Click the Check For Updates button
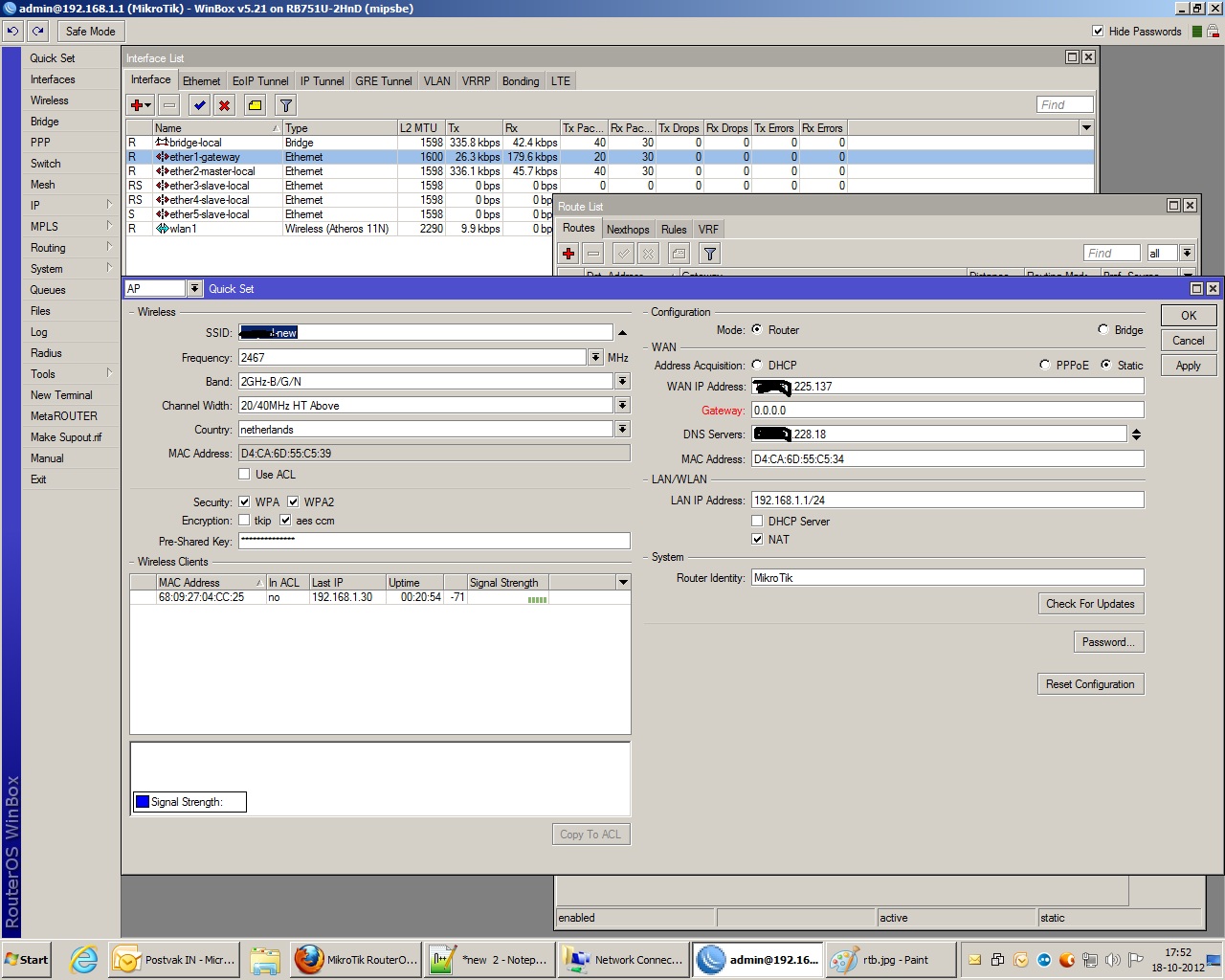 pyautogui.click(x=1090, y=604)
